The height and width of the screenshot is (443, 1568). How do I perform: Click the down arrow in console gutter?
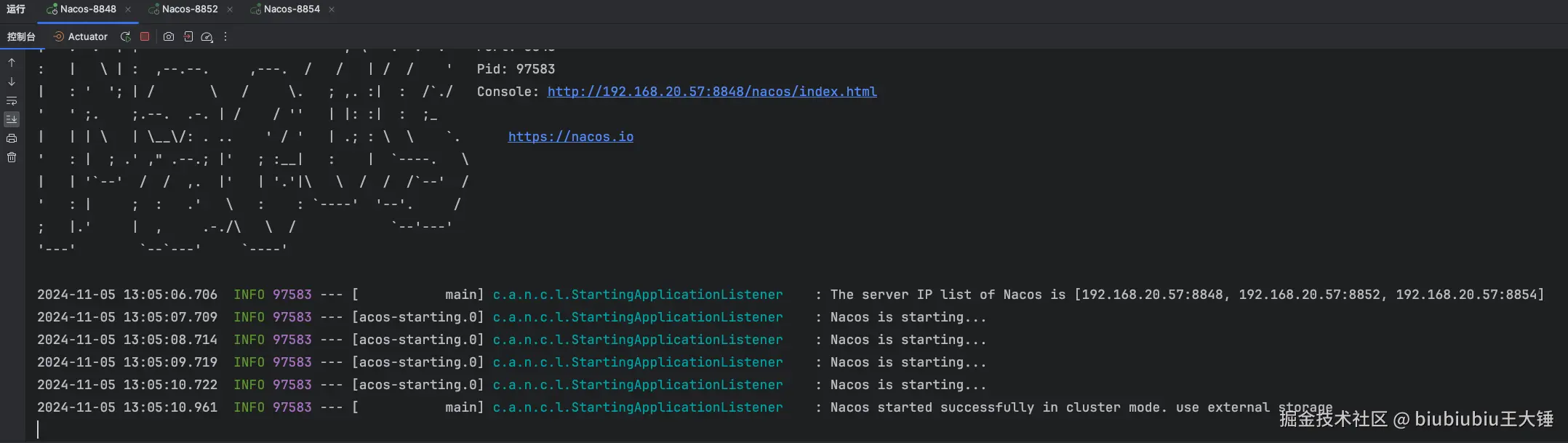12,81
